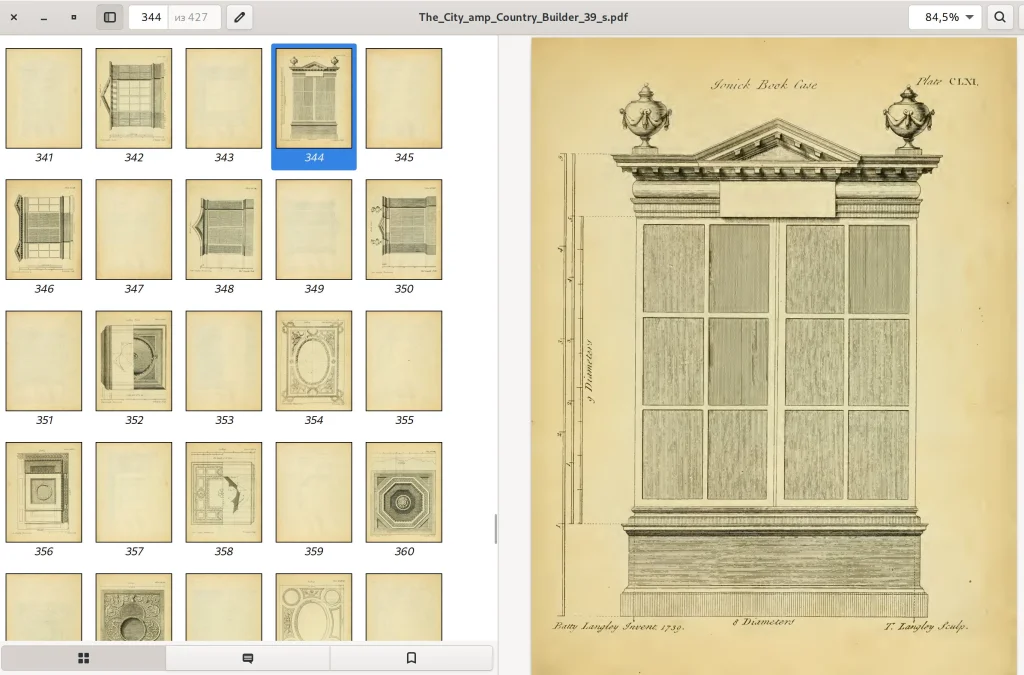Viewport: 1024px width, 675px height.
Task: Select page 358 thumbnail
Action: point(224,492)
